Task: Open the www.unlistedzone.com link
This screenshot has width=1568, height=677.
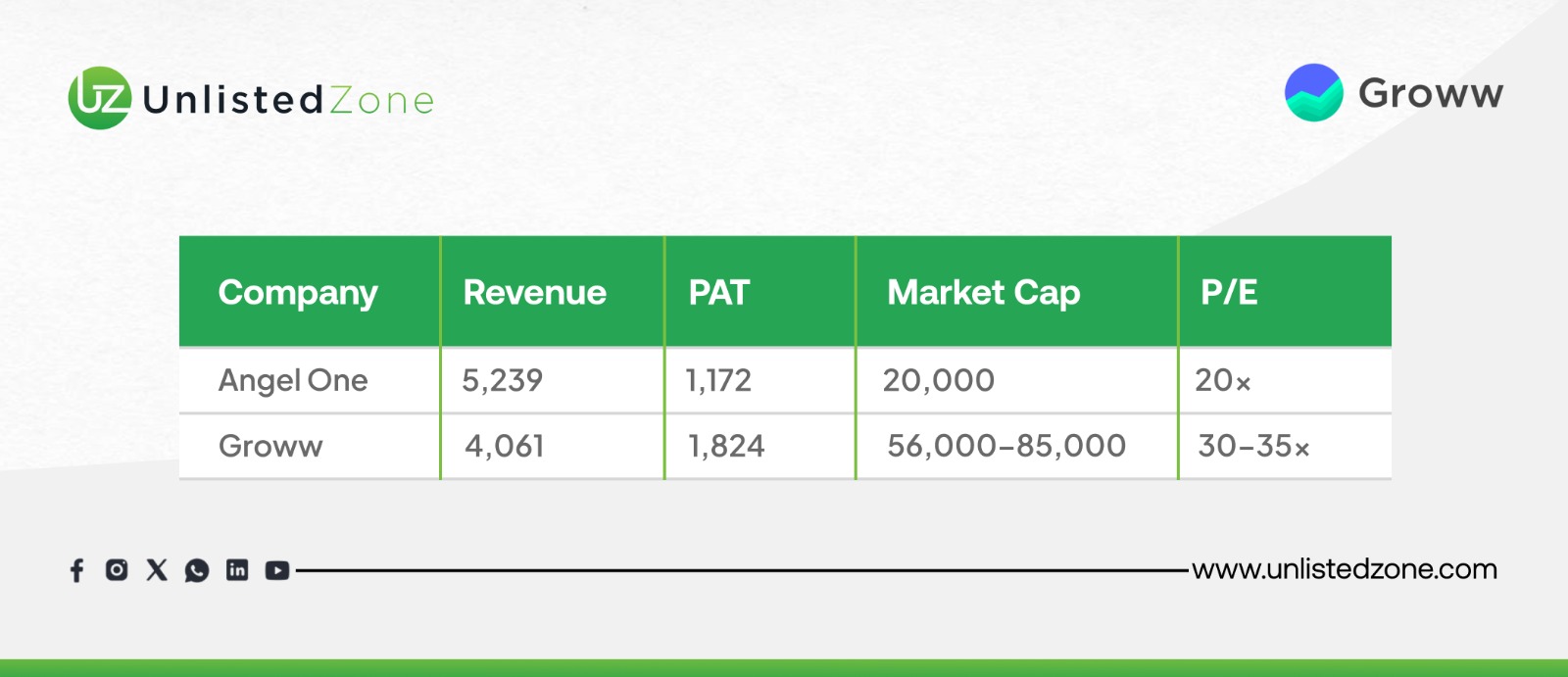Action: pyautogui.click(x=1345, y=569)
